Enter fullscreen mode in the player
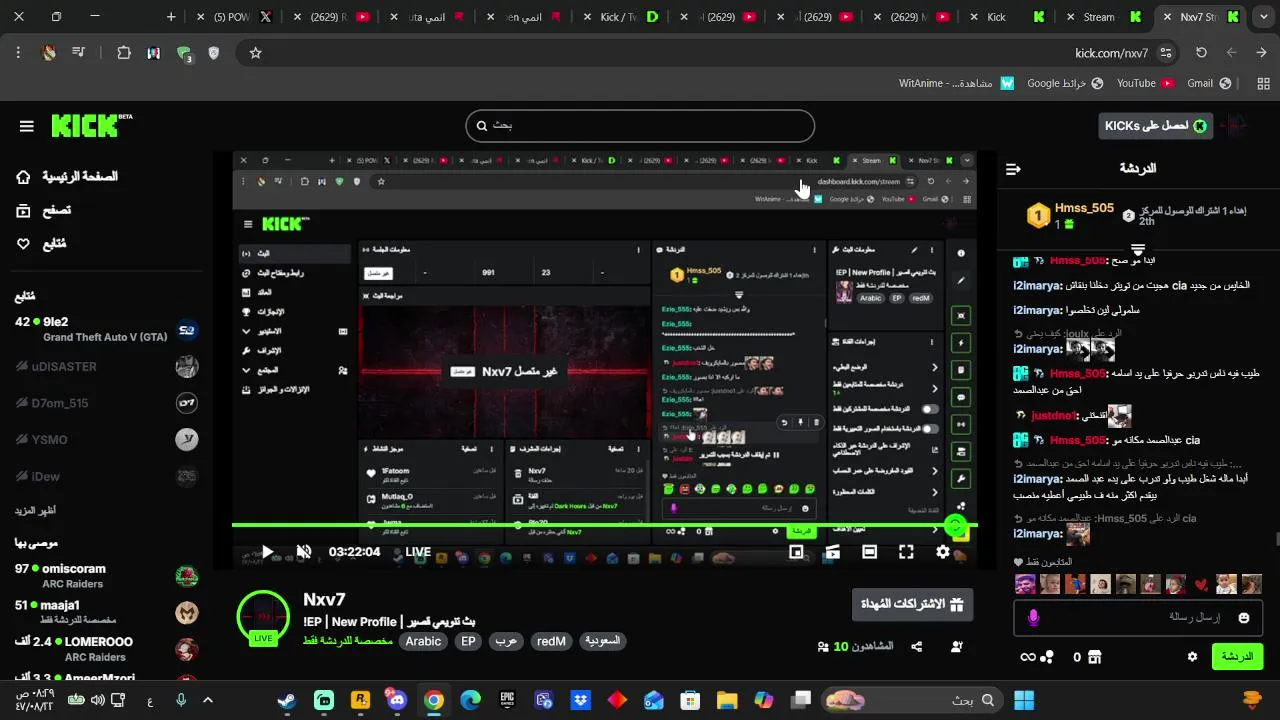Viewport: 1280px width, 720px height. 906,552
